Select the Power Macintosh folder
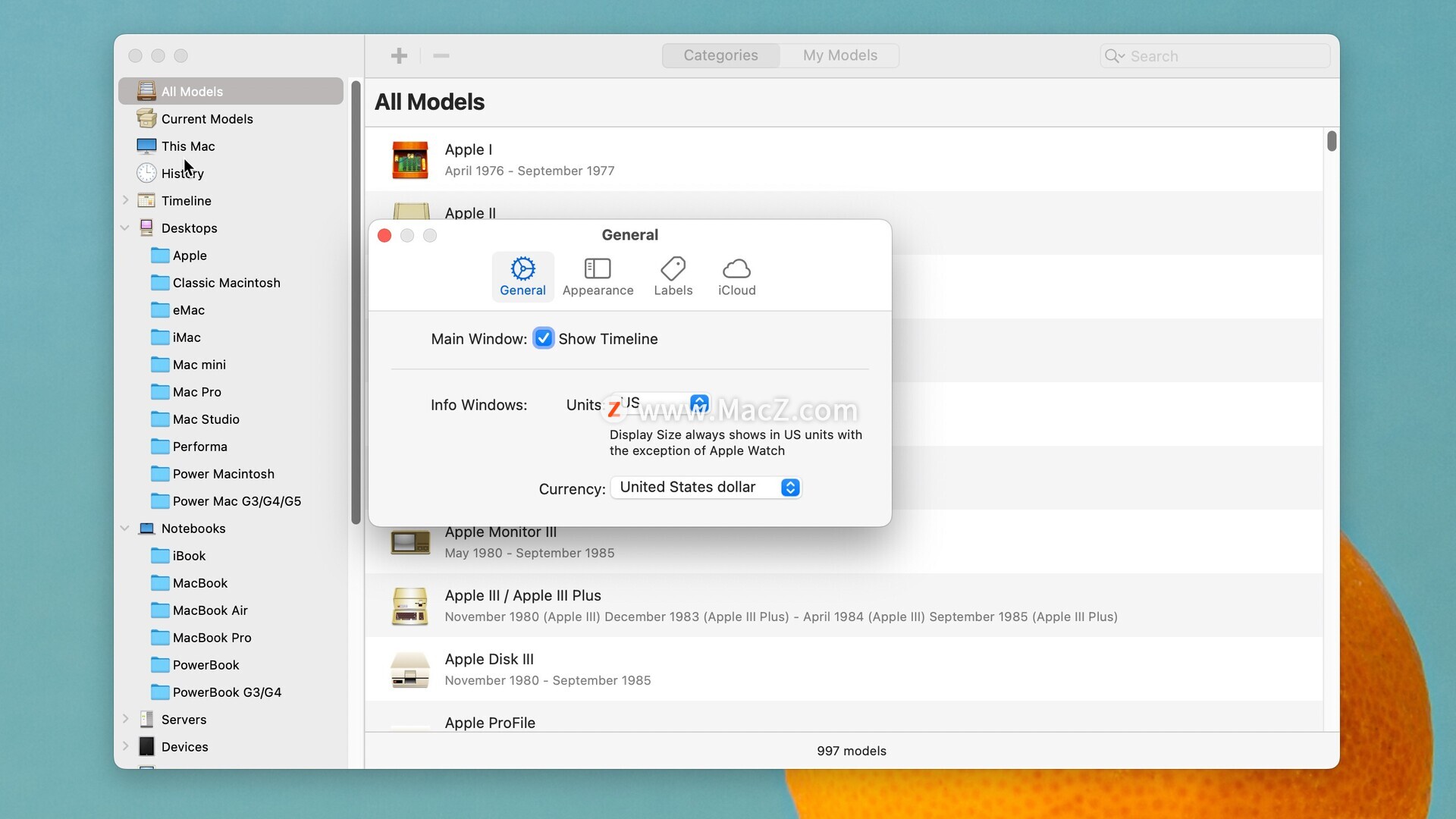The height and width of the screenshot is (819, 1456). pyautogui.click(x=231, y=473)
